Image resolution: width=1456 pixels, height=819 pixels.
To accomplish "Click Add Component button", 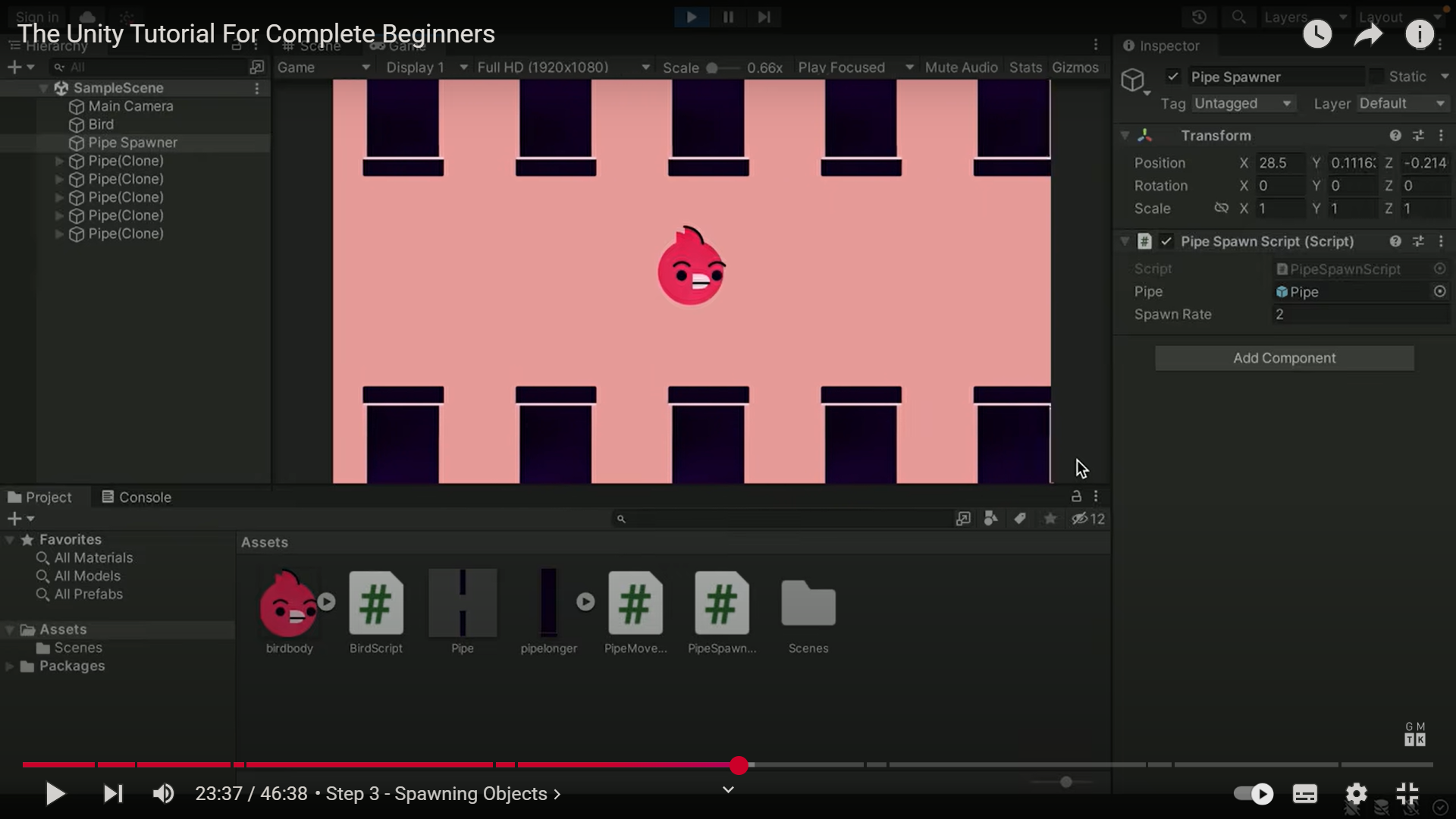I will (x=1284, y=358).
